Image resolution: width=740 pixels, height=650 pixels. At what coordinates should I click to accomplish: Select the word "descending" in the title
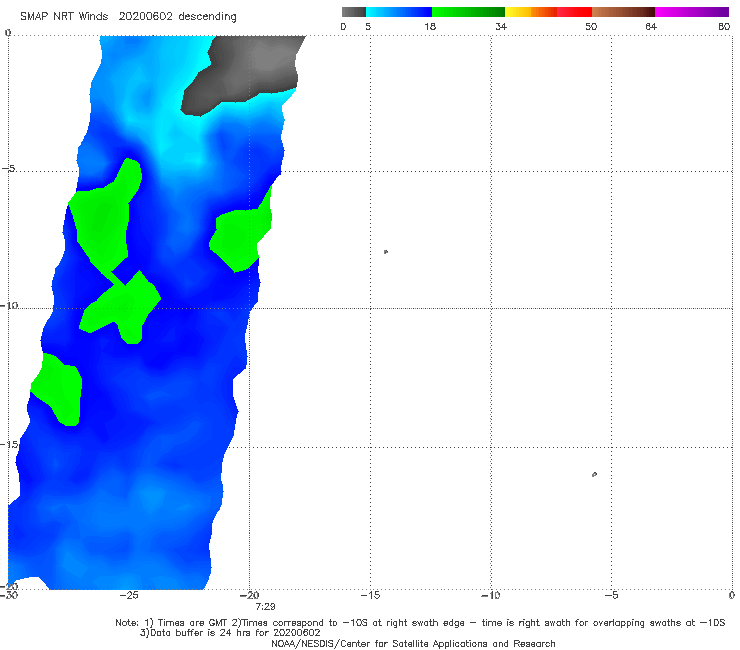(207, 17)
